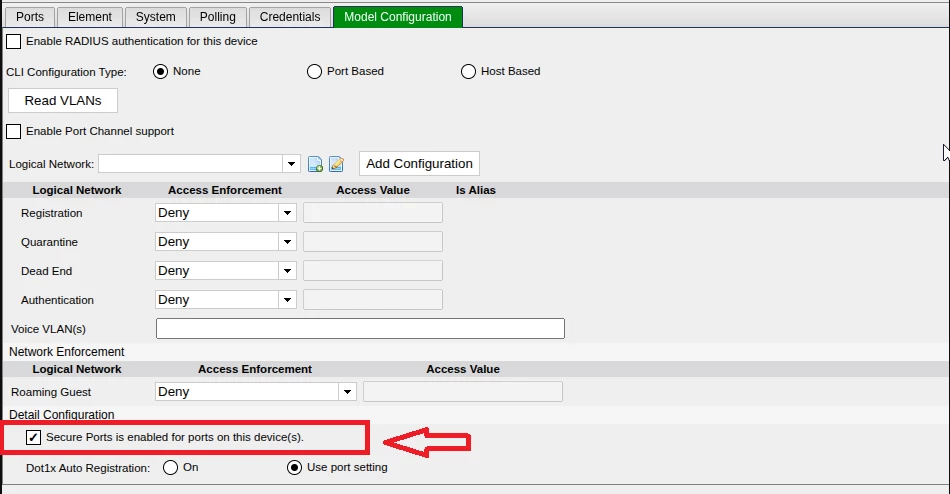Set Dot1x Auto Registration to On

(170, 467)
